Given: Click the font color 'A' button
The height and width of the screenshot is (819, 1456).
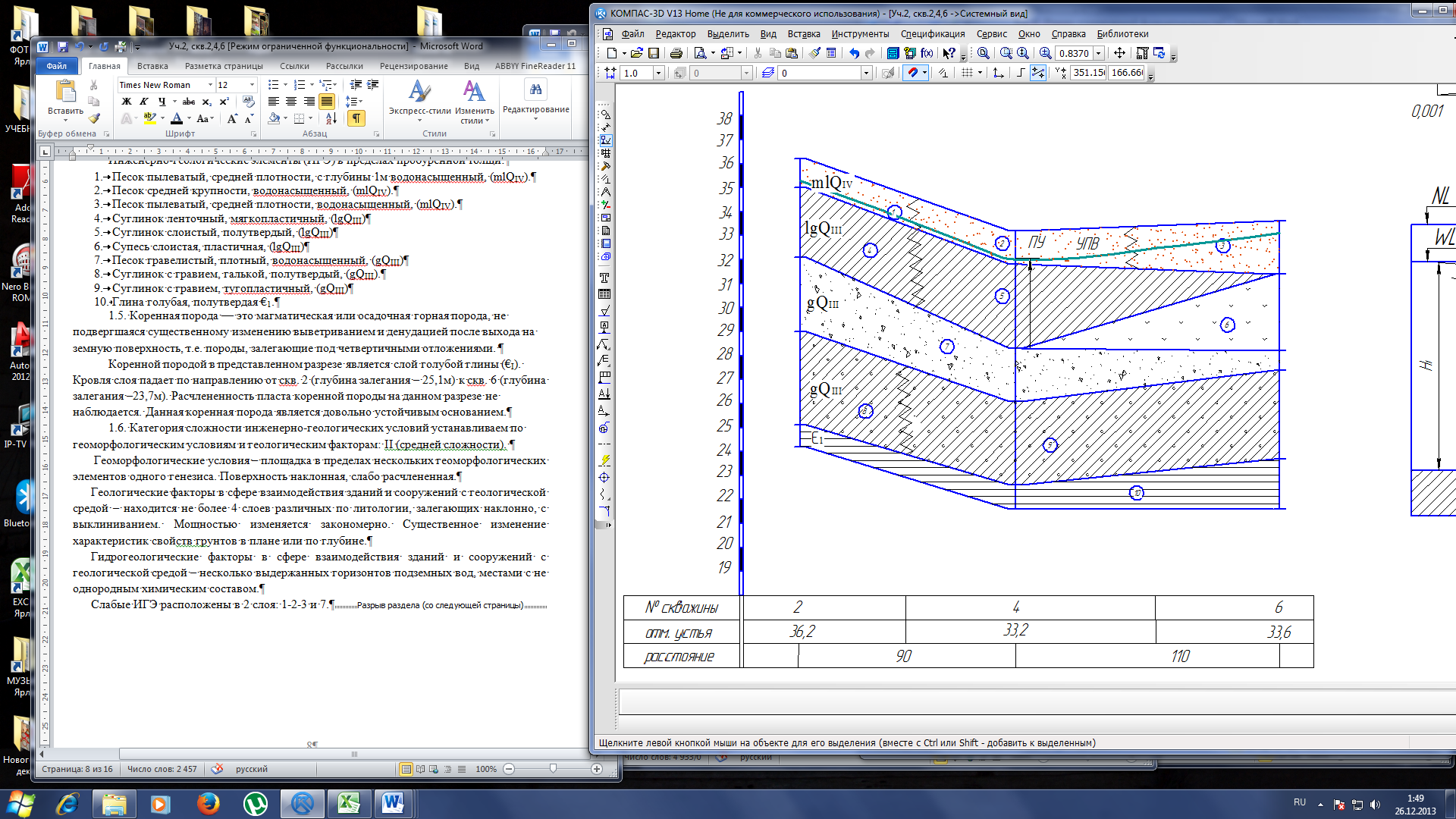Looking at the screenshot, I should tap(177, 118).
